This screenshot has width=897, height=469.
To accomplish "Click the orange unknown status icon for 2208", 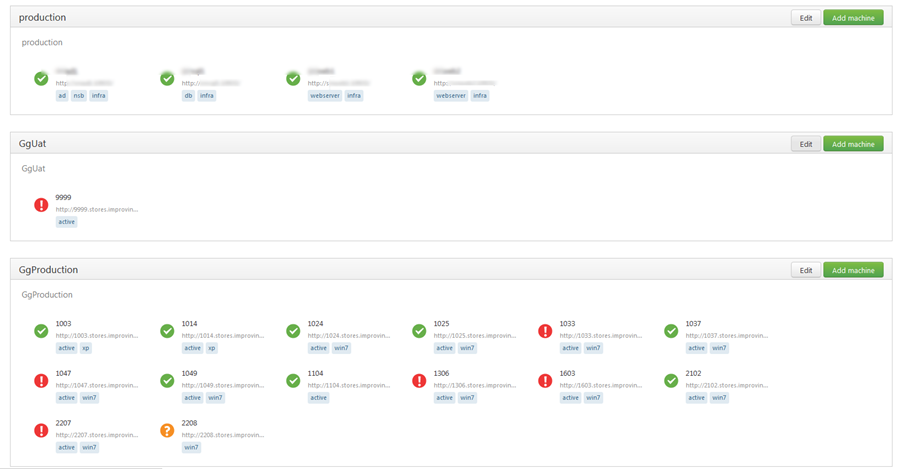I will pos(167,430).
